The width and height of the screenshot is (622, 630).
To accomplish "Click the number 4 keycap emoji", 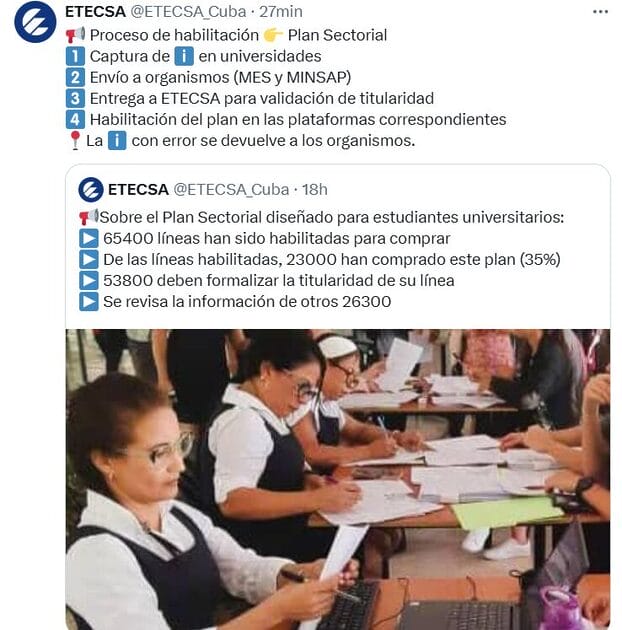I will (x=75, y=119).
